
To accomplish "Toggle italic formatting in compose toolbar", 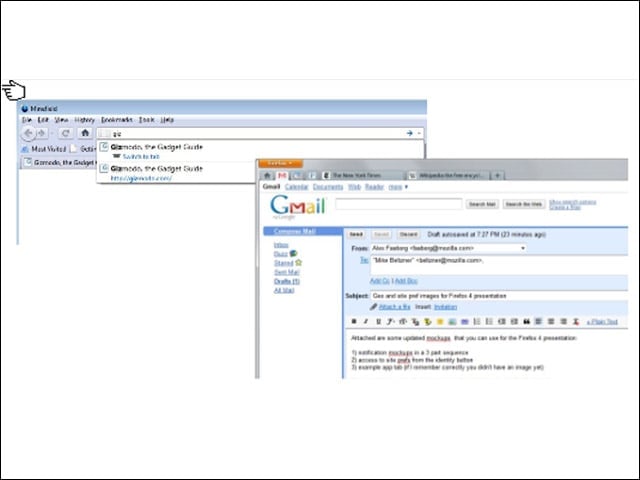I will pos(366,322).
